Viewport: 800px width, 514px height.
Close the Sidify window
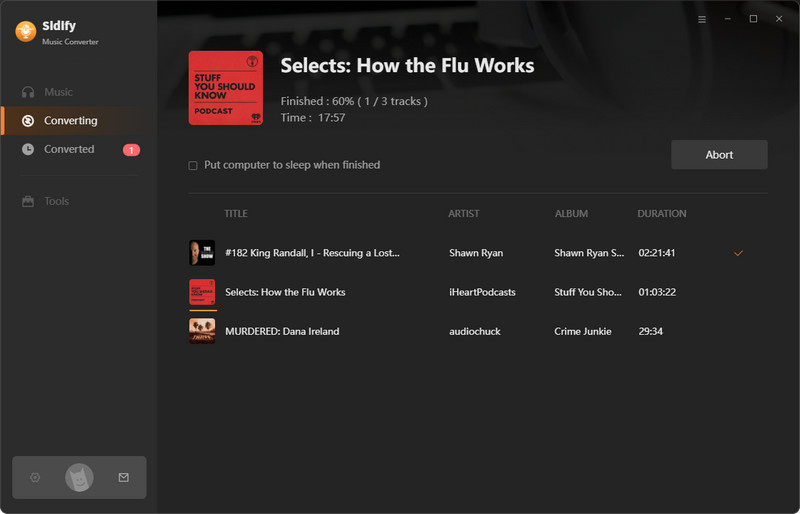779,19
